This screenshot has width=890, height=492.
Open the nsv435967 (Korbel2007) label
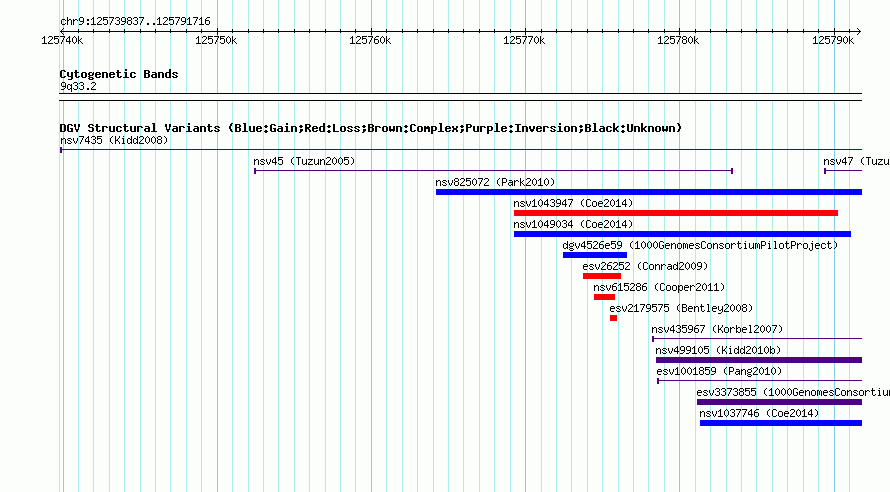pos(717,329)
